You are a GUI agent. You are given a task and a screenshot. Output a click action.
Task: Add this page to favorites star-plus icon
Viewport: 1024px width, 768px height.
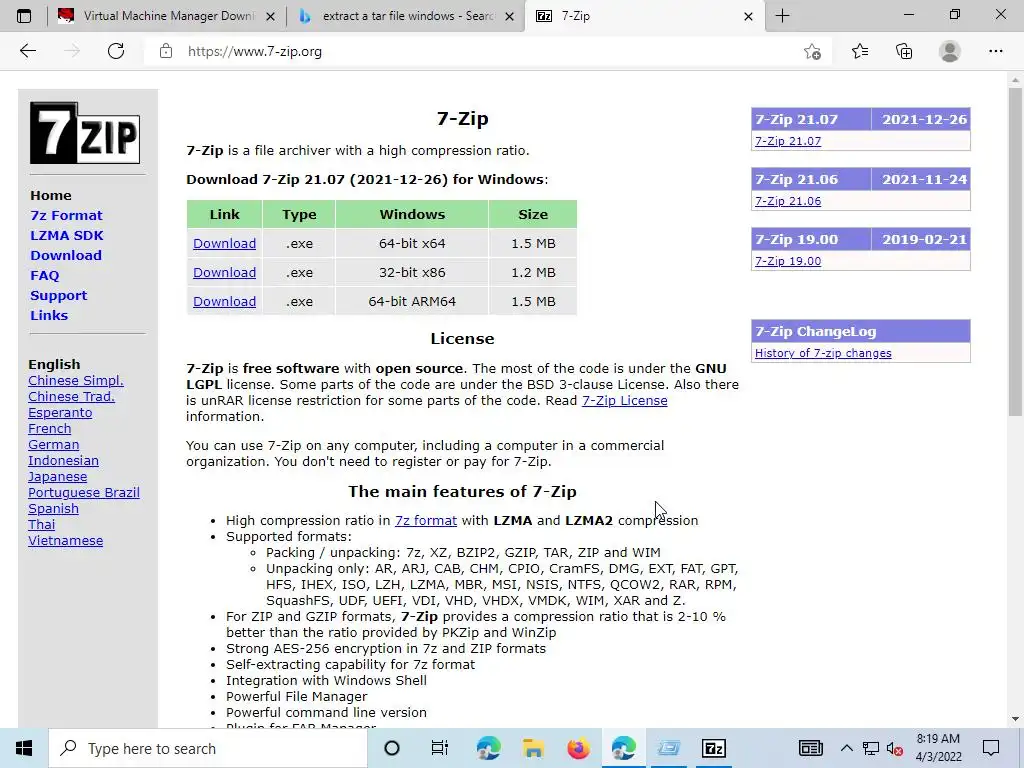pyautogui.click(x=812, y=51)
